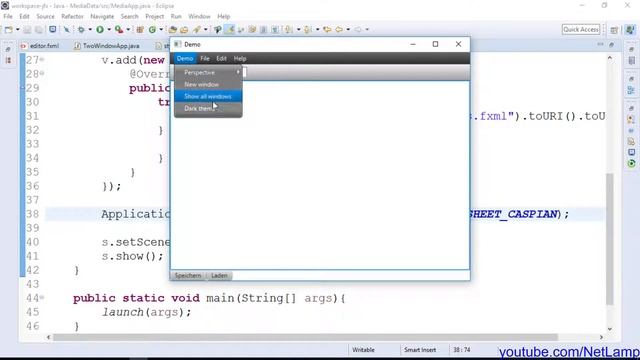Click the Laden button

(x=219, y=276)
